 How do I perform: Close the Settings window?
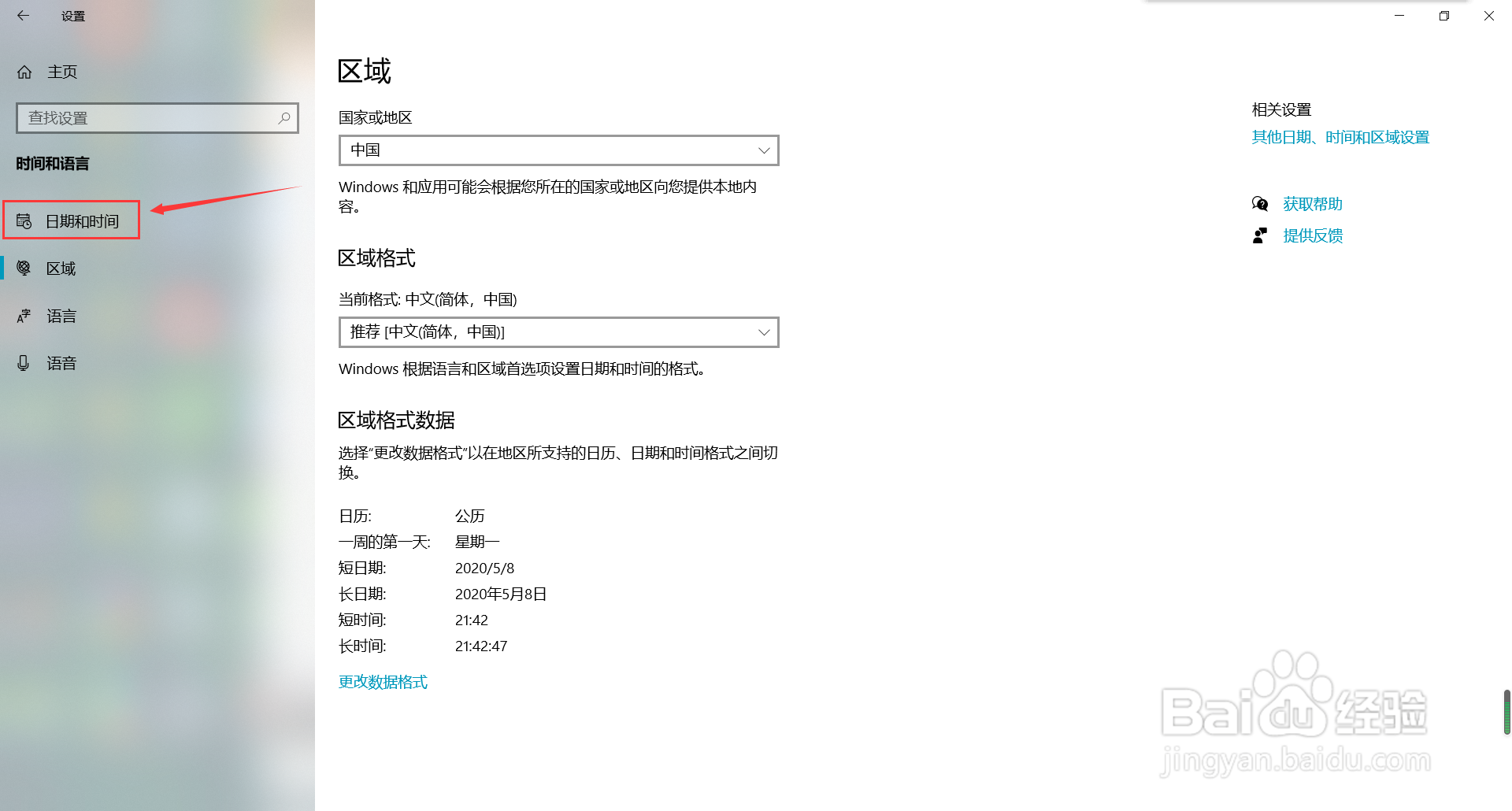[x=1489, y=16]
